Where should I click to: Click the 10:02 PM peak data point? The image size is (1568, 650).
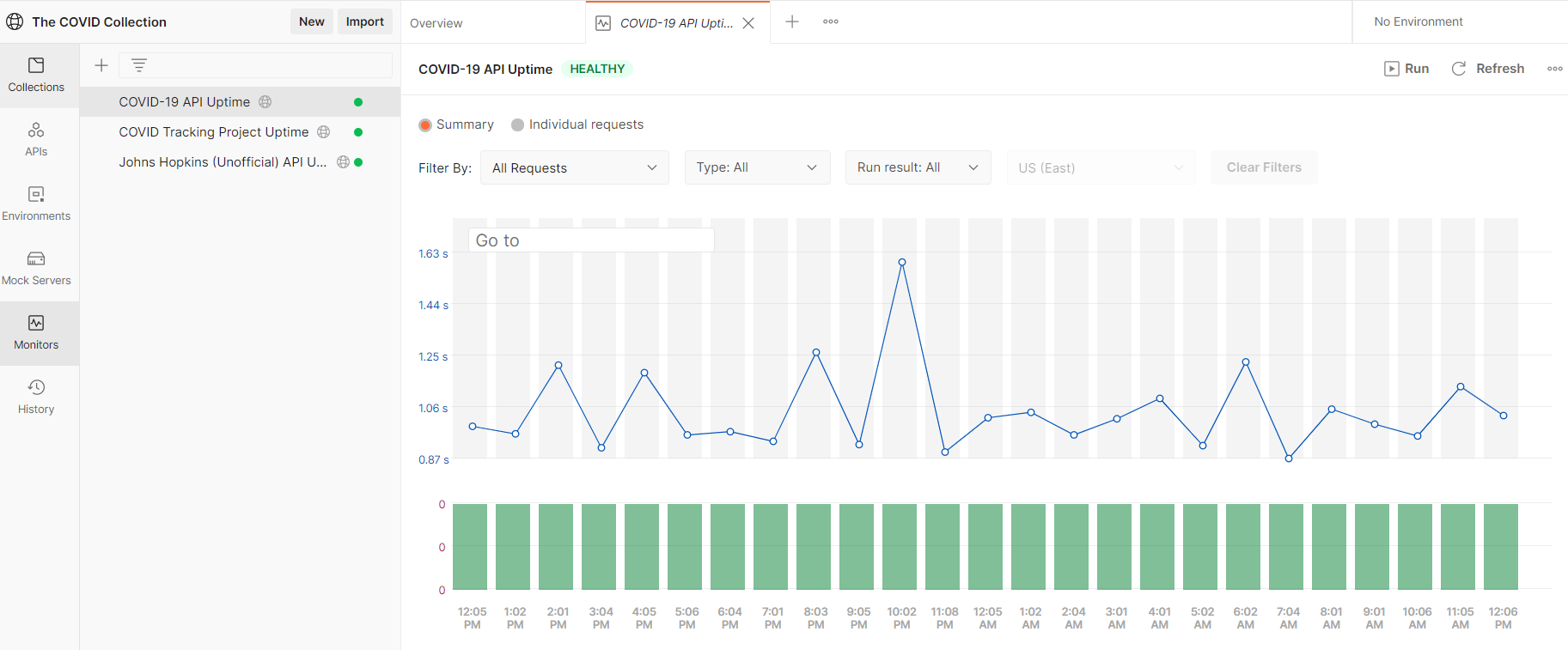click(x=902, y=263)
